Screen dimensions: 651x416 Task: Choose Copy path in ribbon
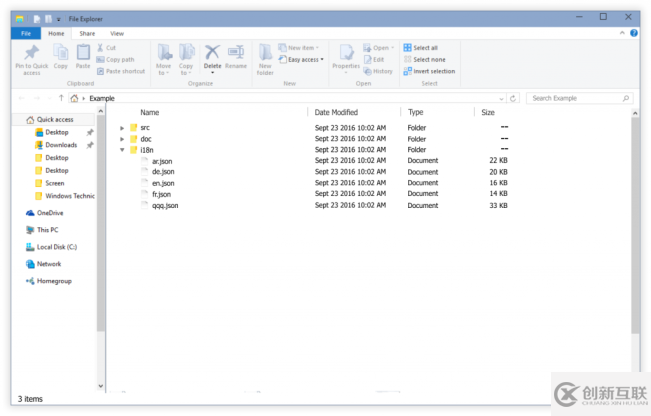coord(115,59)
